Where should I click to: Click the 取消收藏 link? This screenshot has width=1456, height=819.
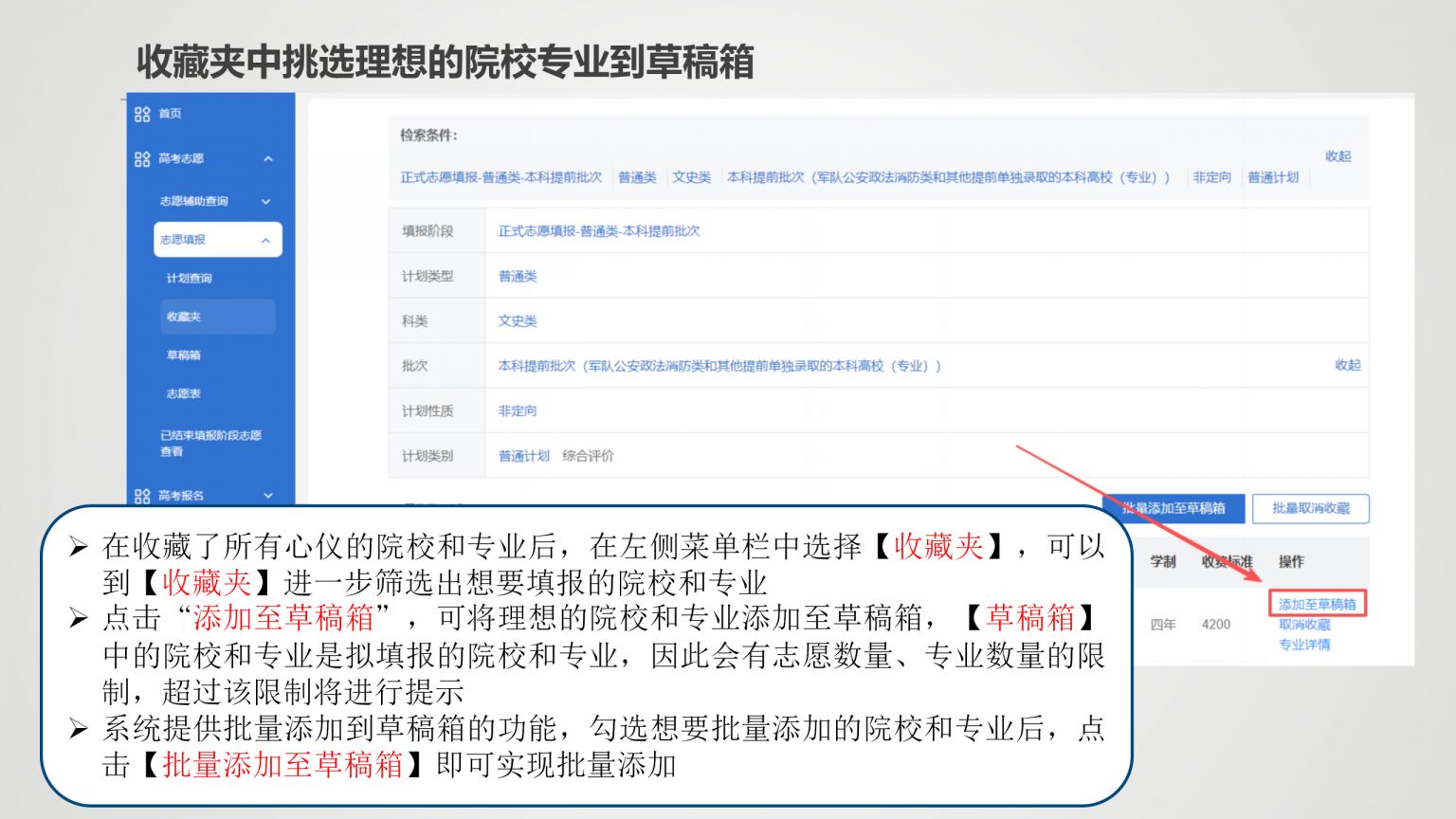pos(1304,625)
